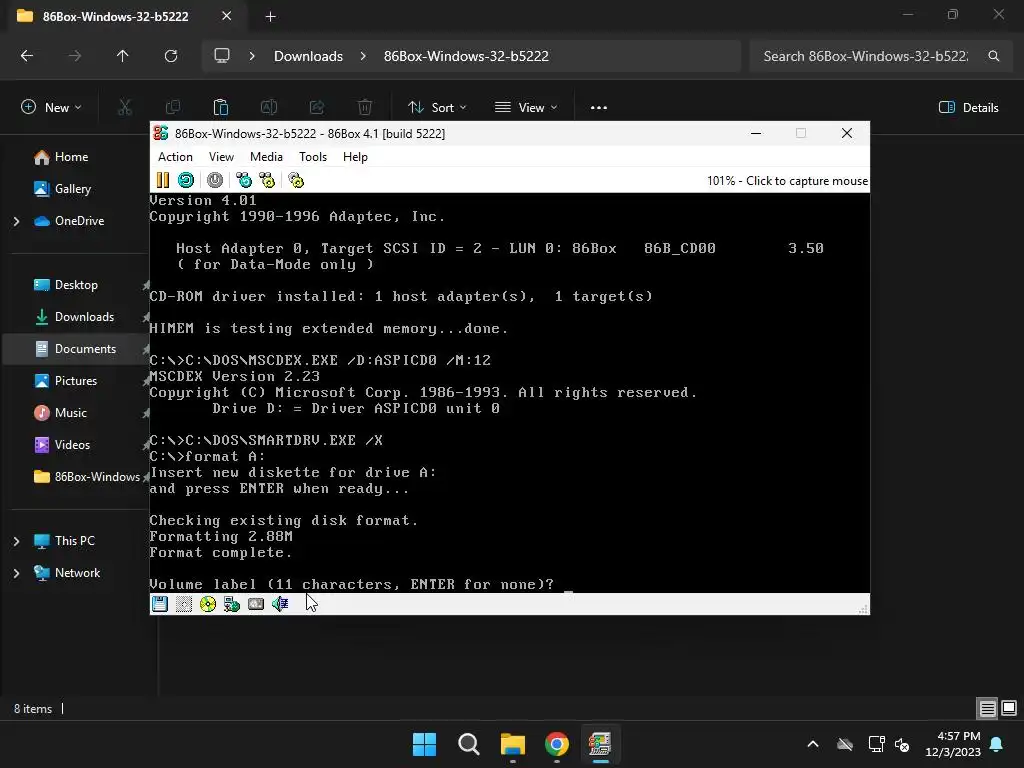
Task: Click the 86Box title bar app icon
Action: [x=161, y=133]
